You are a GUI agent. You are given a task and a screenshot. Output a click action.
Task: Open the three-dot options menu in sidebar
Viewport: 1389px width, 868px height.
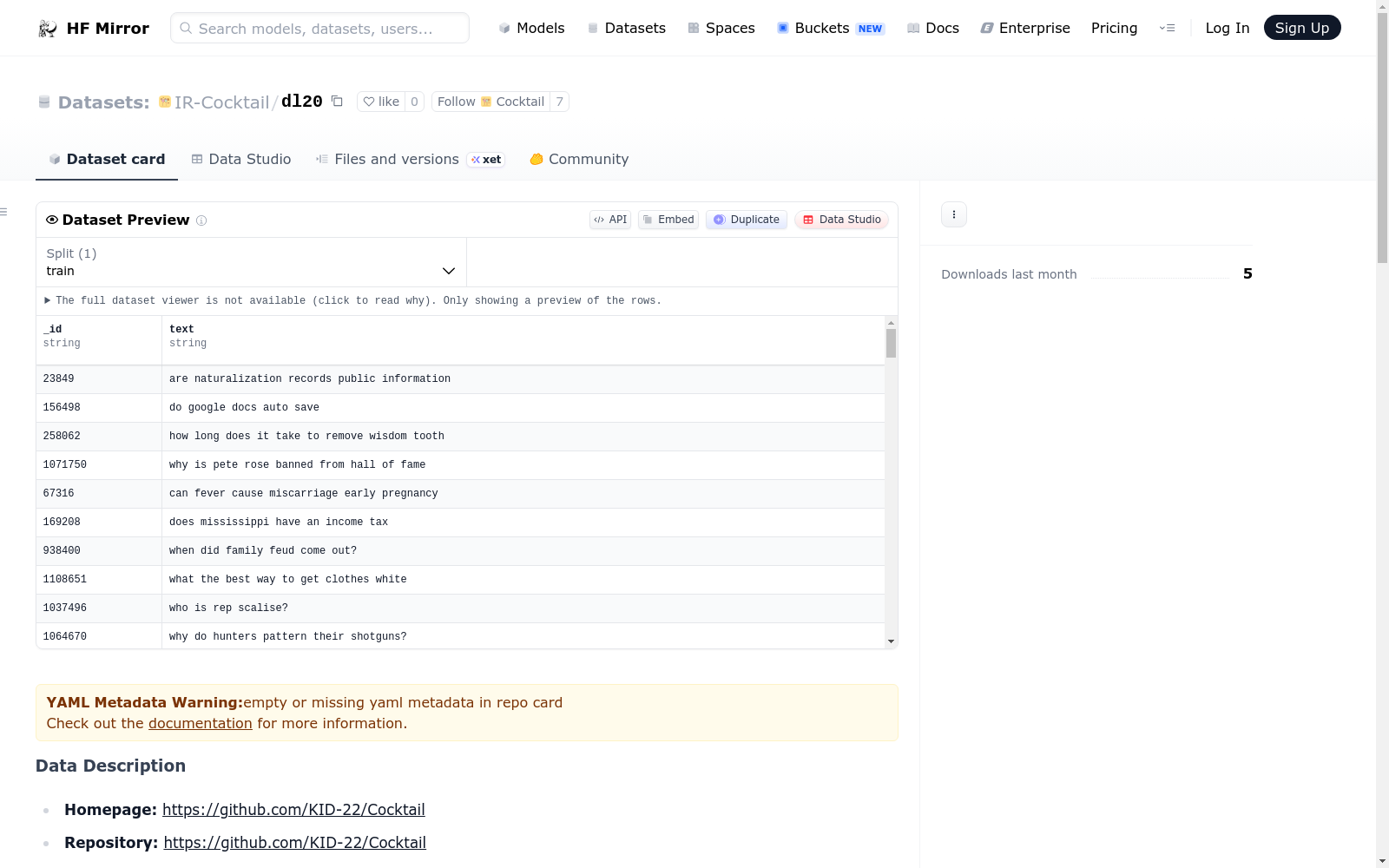[954, 214]
